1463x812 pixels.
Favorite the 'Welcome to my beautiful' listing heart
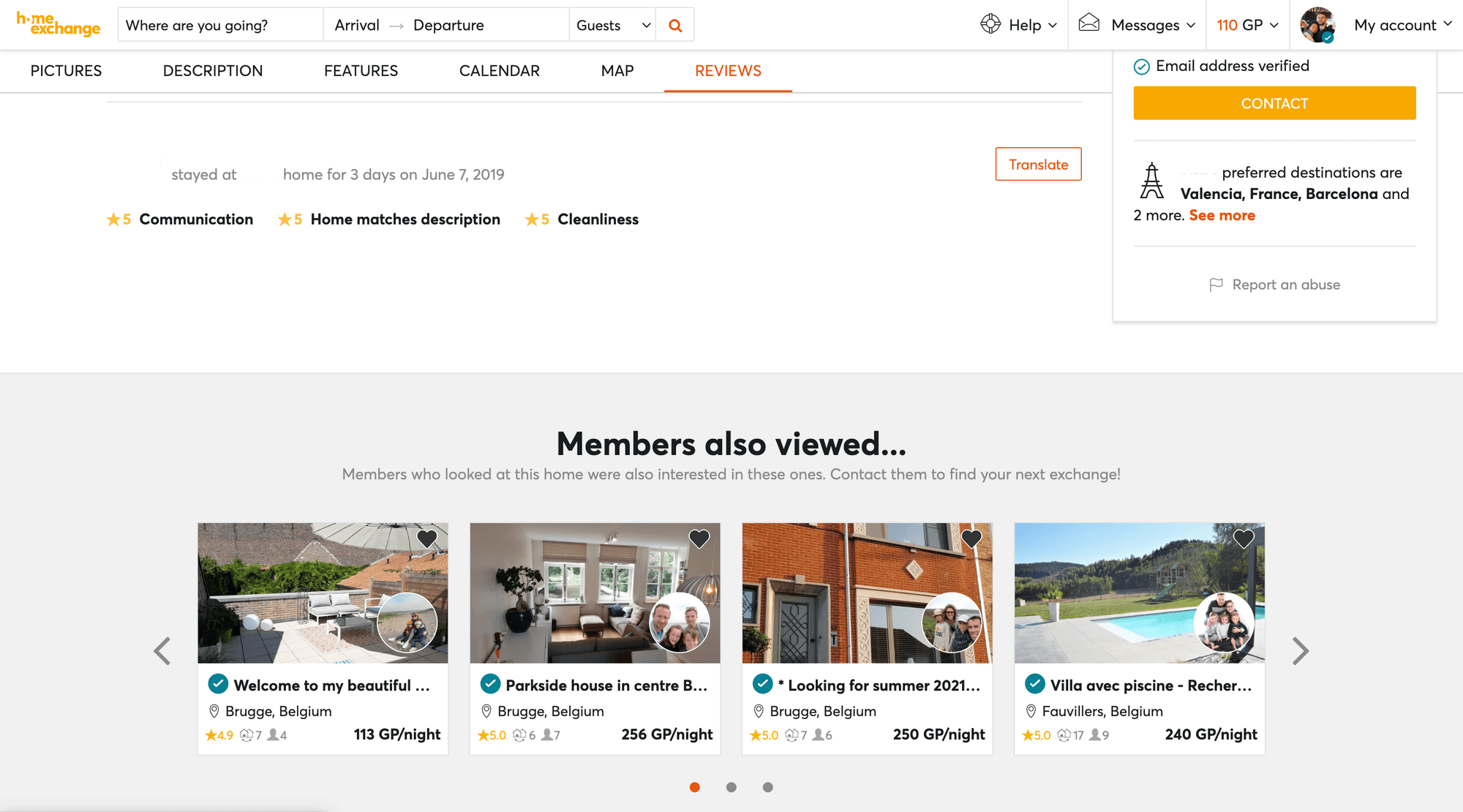[x=426, y=538]
